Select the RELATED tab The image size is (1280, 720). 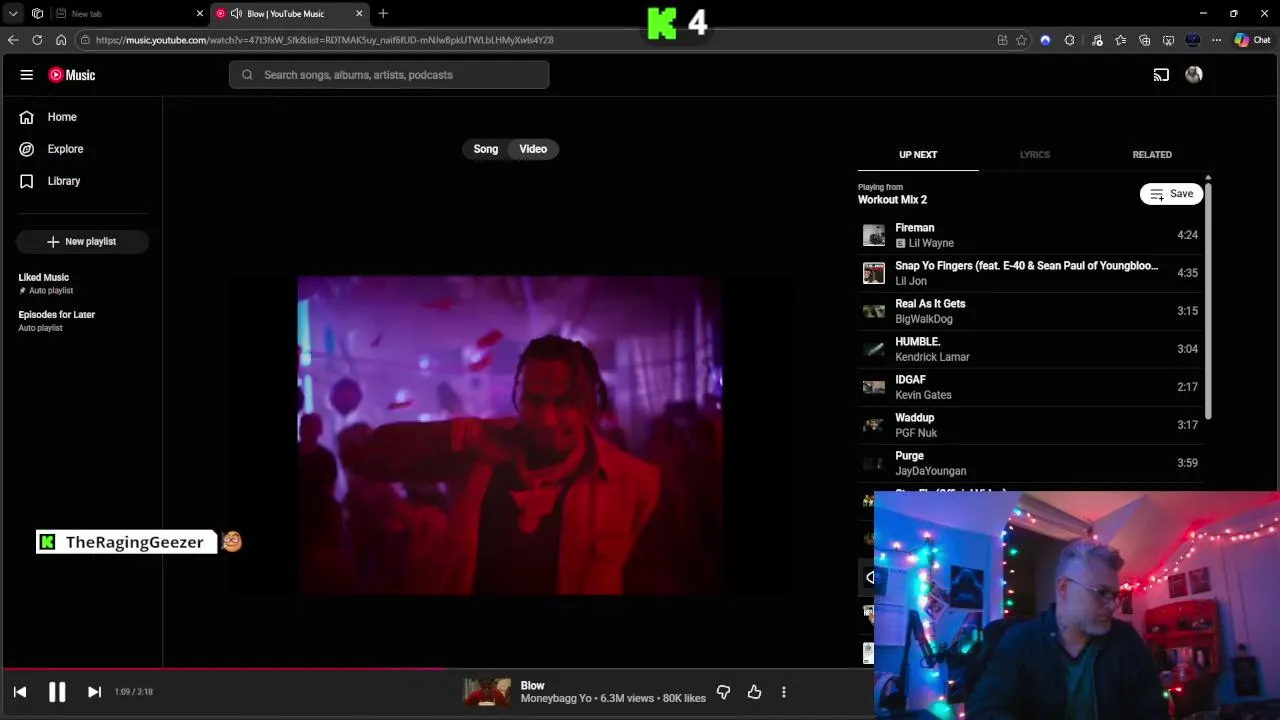[x=1152, y=155]
